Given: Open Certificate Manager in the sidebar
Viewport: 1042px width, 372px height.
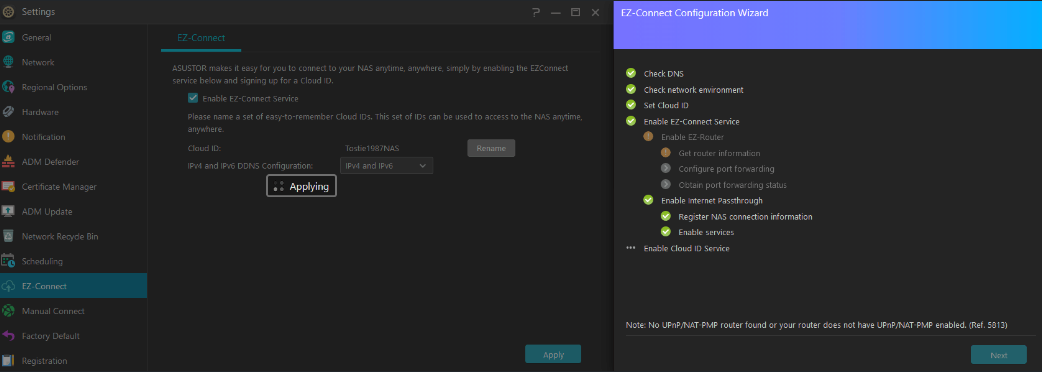Looking at the screenshot, I should tap(73, 187).
